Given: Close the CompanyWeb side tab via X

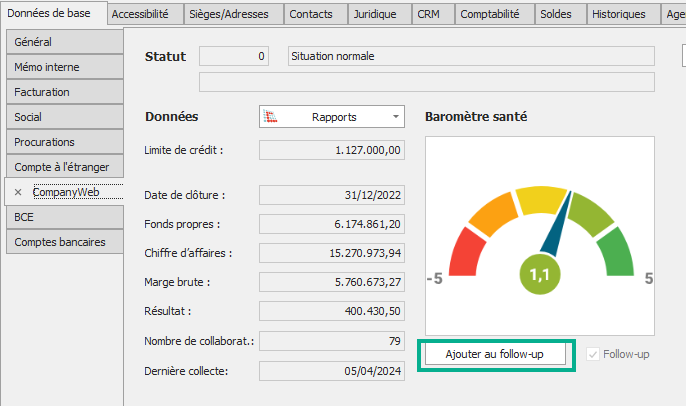Looking at the screenshot, I should (x=18, y=192).
